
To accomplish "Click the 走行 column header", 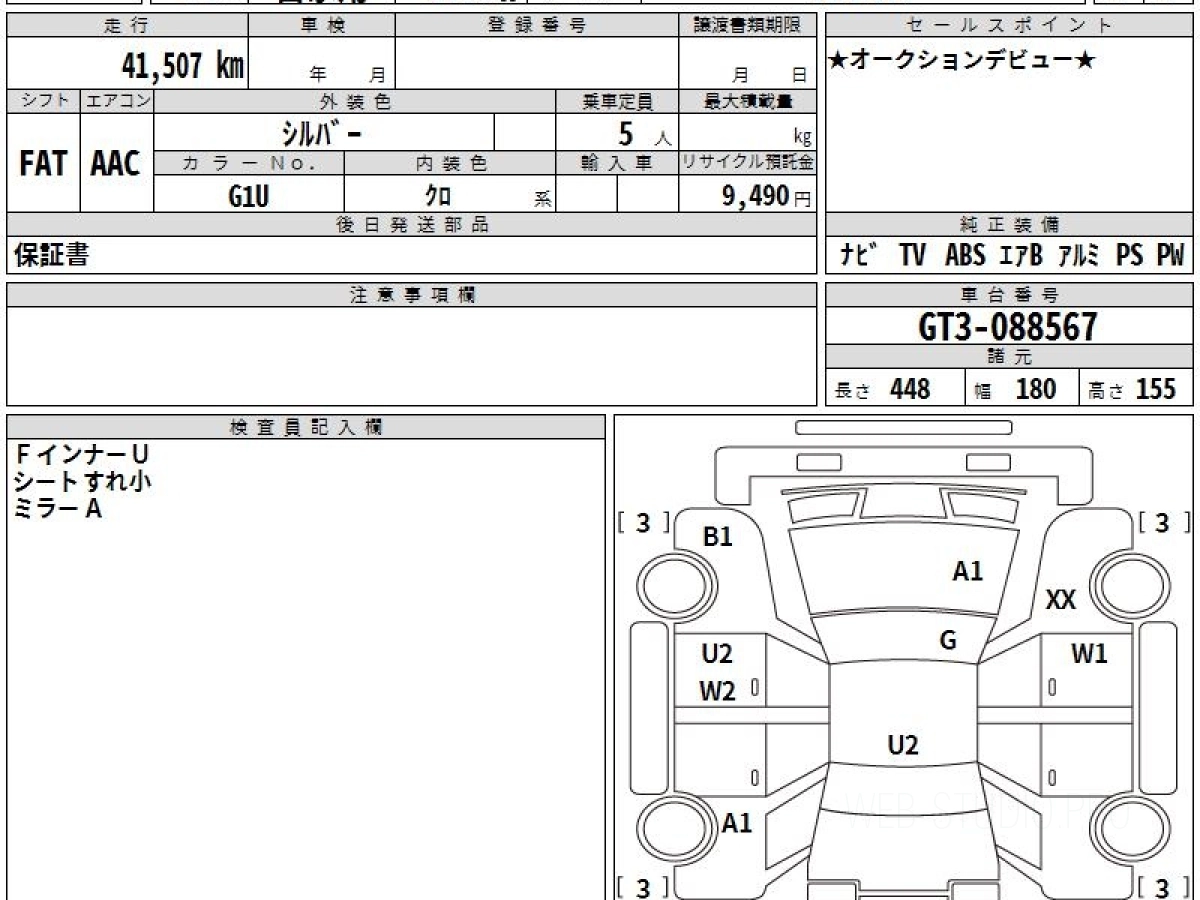I will (x=127, y=26).
